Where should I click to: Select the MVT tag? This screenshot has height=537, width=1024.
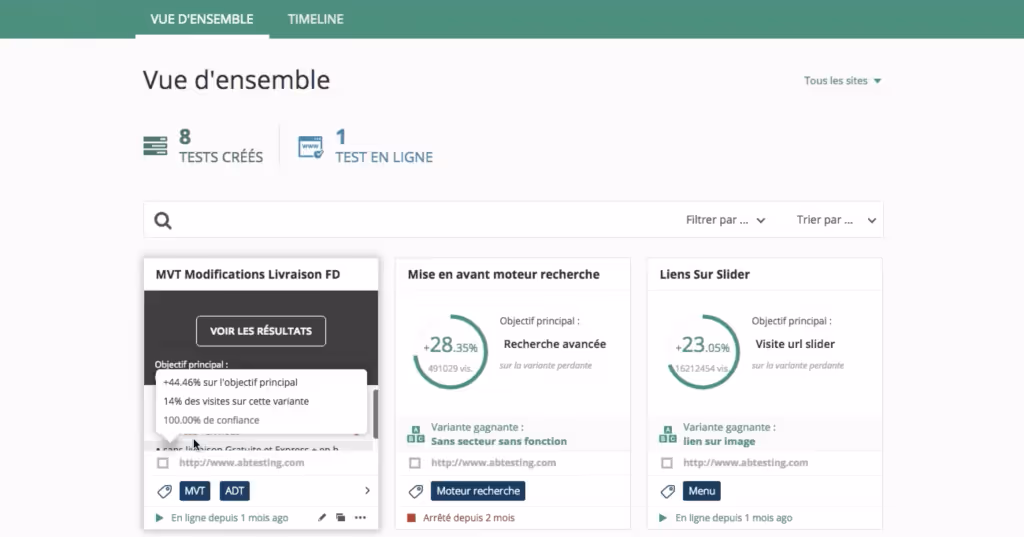point(195,491)
